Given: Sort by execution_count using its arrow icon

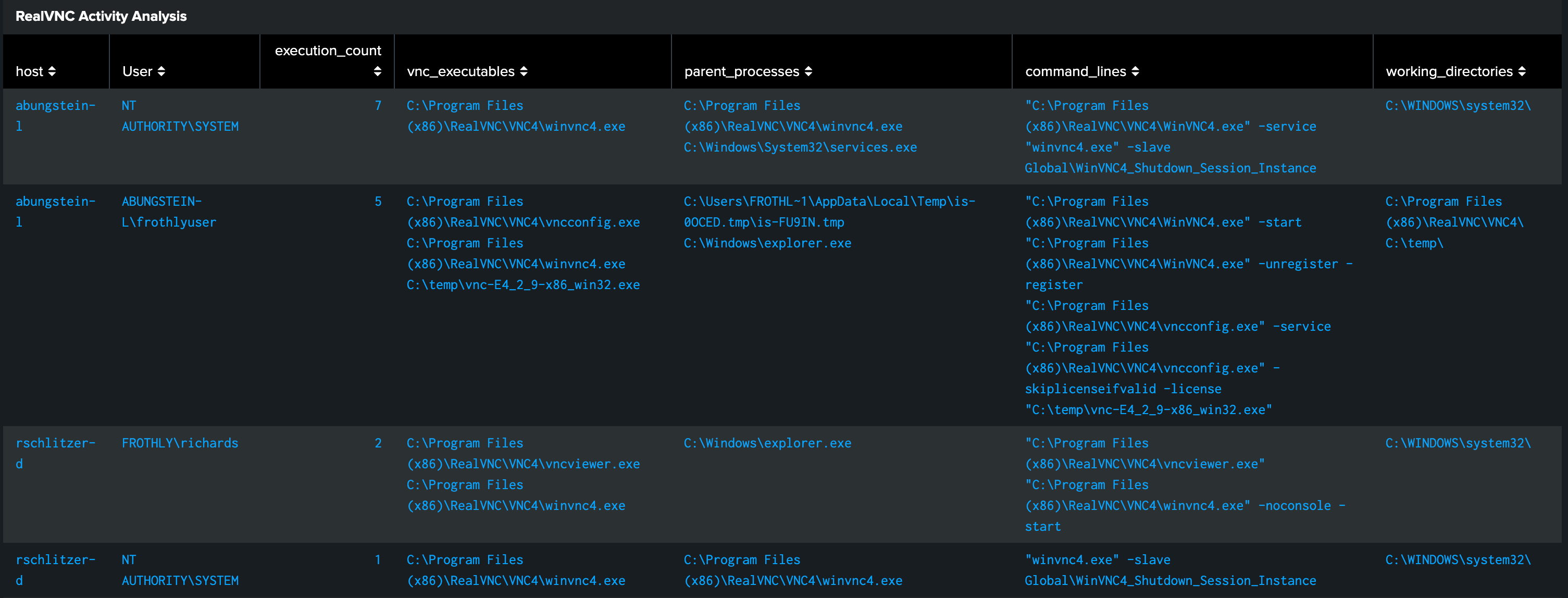Looking at the screenshot, I should tap(377, 72).
